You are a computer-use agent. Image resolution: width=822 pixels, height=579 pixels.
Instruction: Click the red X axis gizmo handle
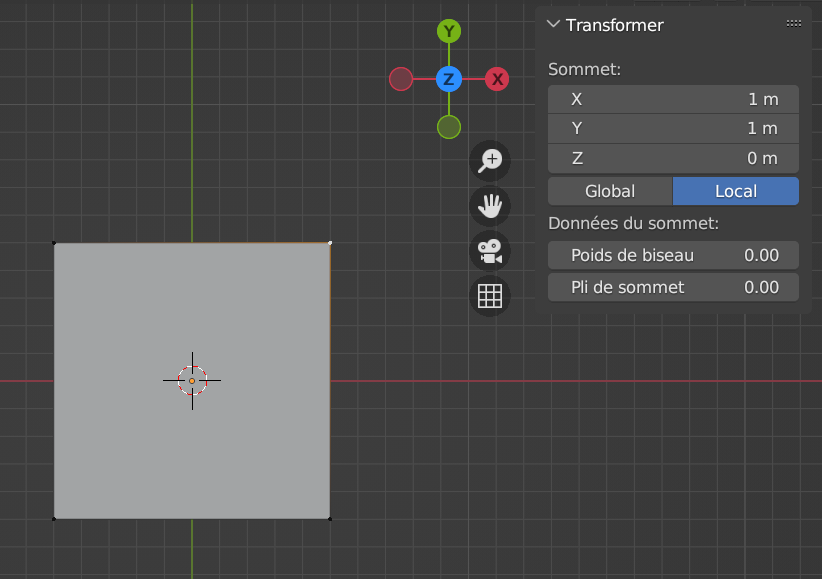497,79
